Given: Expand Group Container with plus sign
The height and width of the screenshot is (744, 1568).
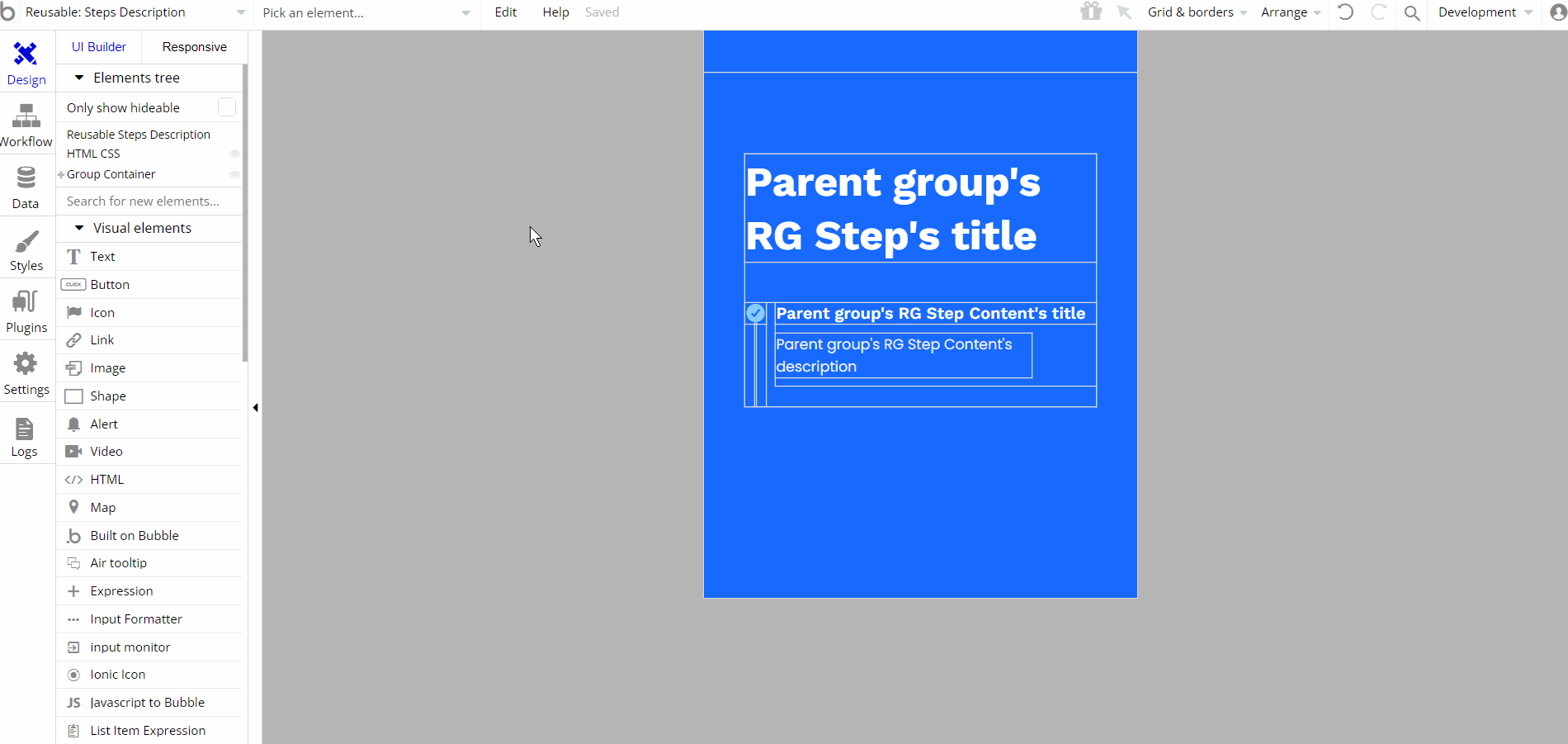Looking at the screenshot, I should pyautogui.click(x=61, y=174).
